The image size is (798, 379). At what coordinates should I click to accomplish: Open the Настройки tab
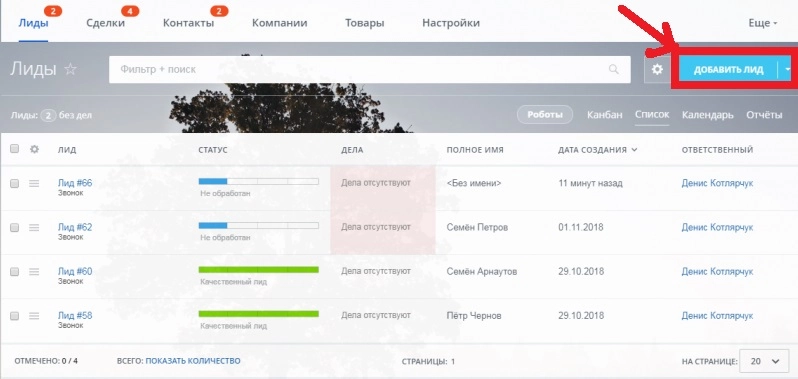pyautogui.click(x=451, y=23)
